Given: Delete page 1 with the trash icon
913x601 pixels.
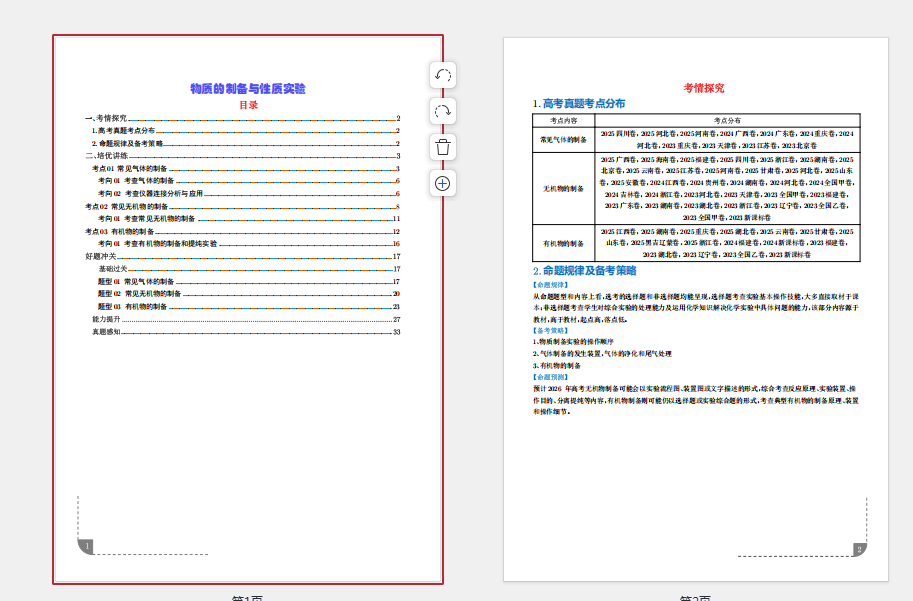Looking at the screenshot, I should tap(443, 147).
